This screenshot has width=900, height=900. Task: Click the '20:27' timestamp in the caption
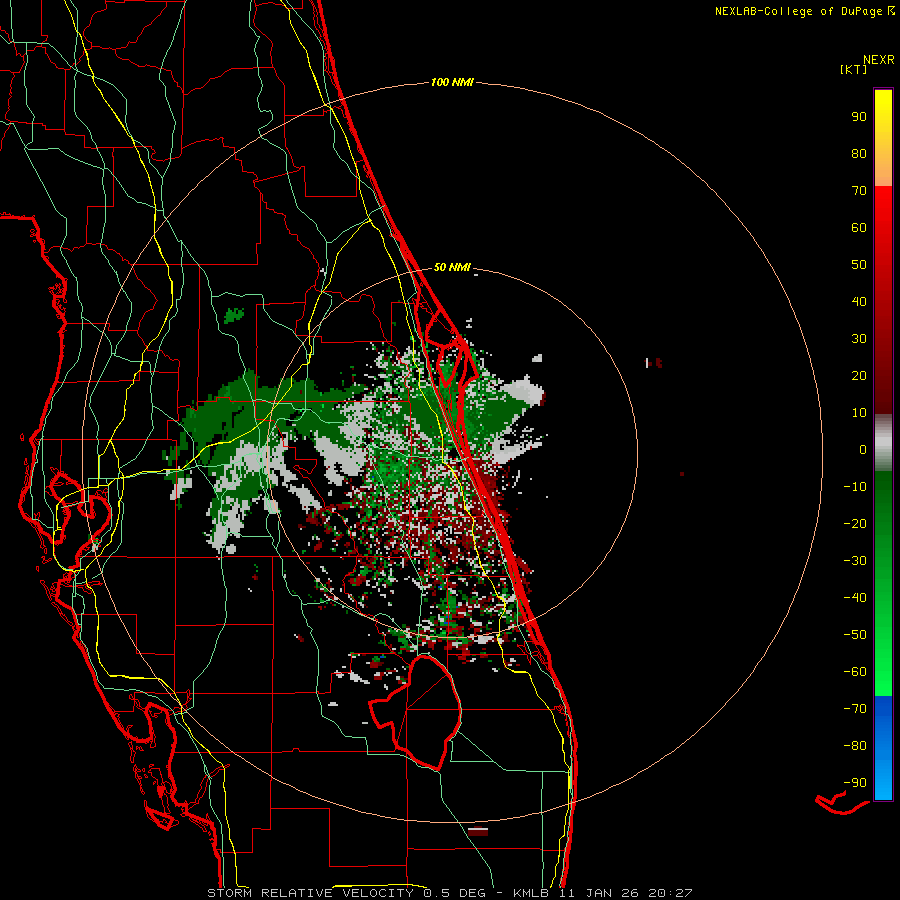tap(670, 893)
